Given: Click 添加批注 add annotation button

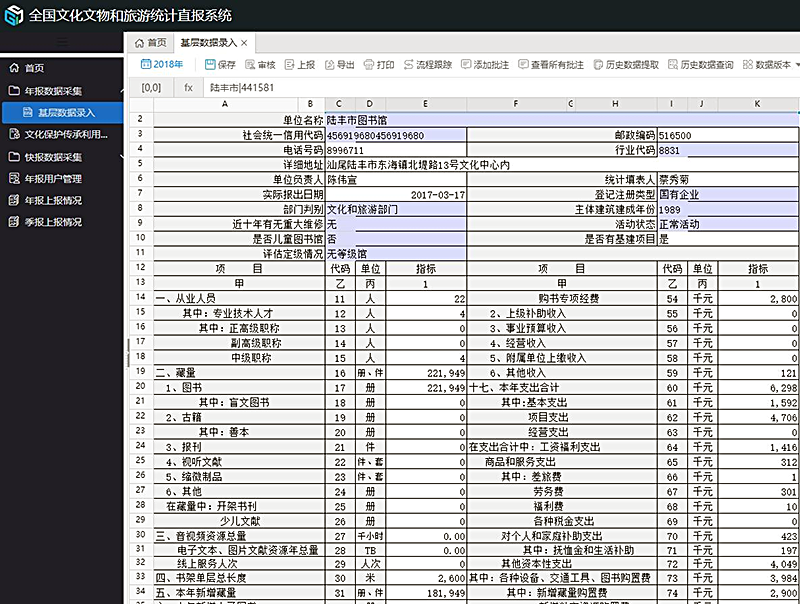Looking at the screenshot, I should pyautogui.click(x=485, y=64).
